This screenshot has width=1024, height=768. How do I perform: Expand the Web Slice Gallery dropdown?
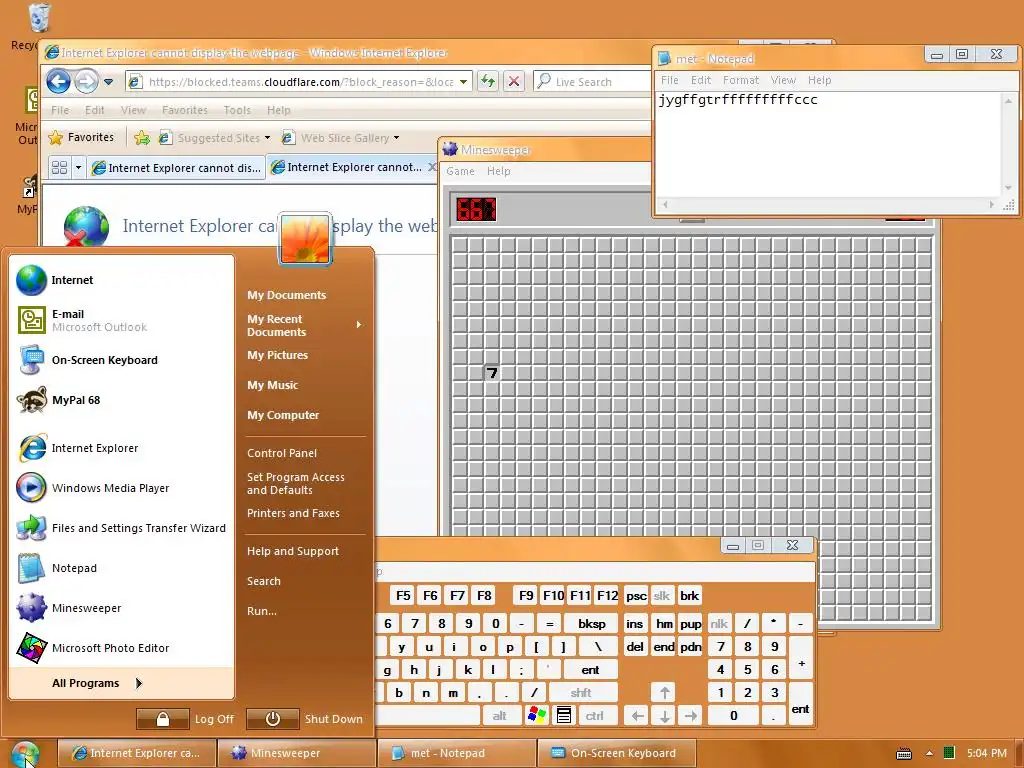click(396, 138)
